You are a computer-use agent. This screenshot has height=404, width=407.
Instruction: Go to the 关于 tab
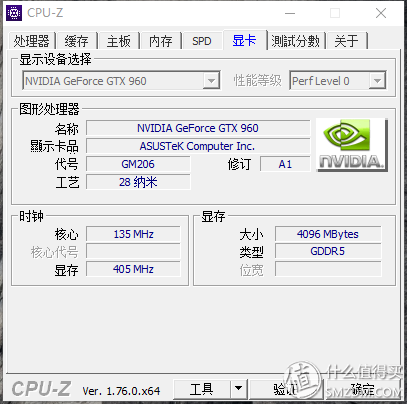pos(347,41)
